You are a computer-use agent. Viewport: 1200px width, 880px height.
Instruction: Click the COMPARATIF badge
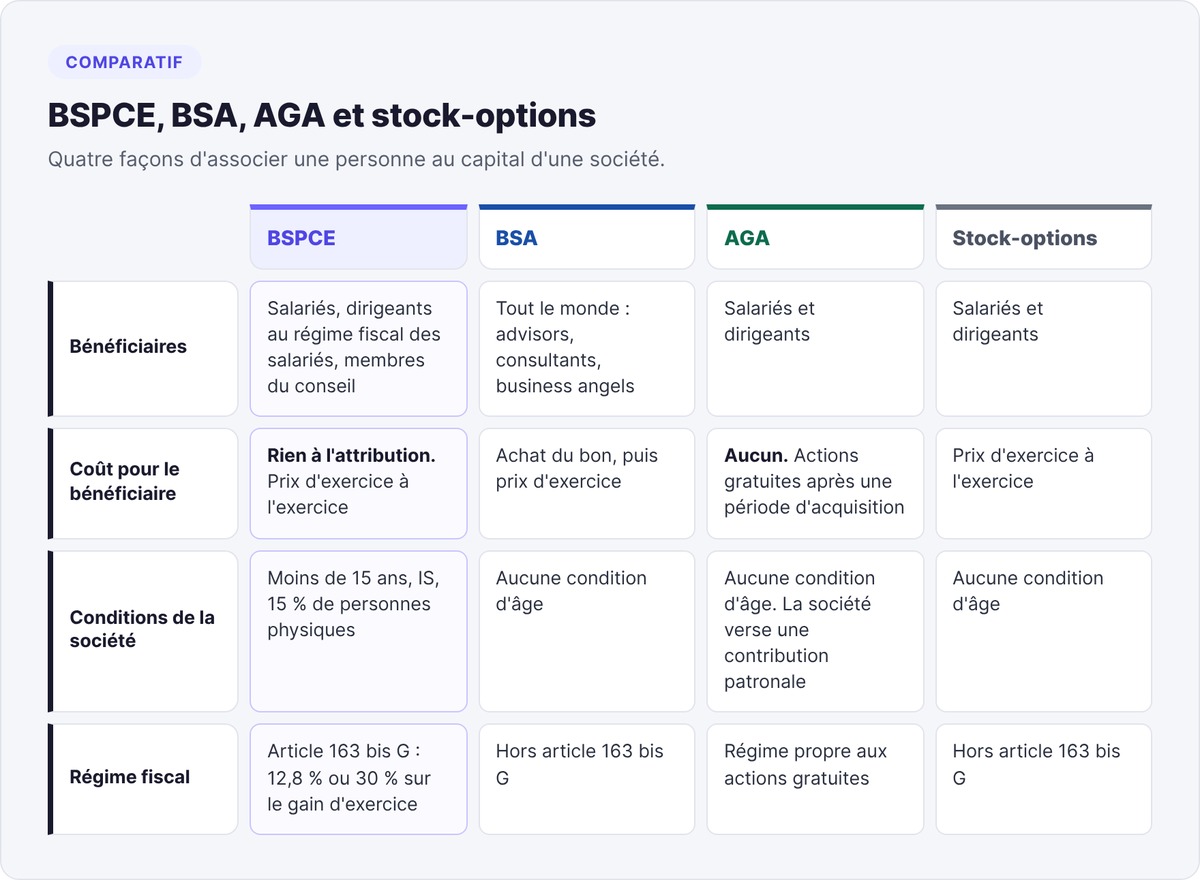(x=124, y=62)
